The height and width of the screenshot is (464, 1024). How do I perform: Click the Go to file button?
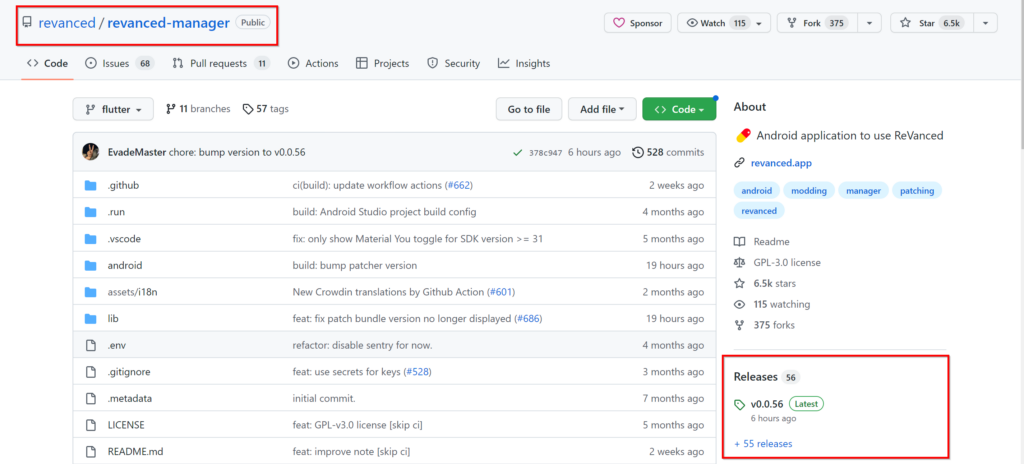pyautogui.click(x=529, y=109)
